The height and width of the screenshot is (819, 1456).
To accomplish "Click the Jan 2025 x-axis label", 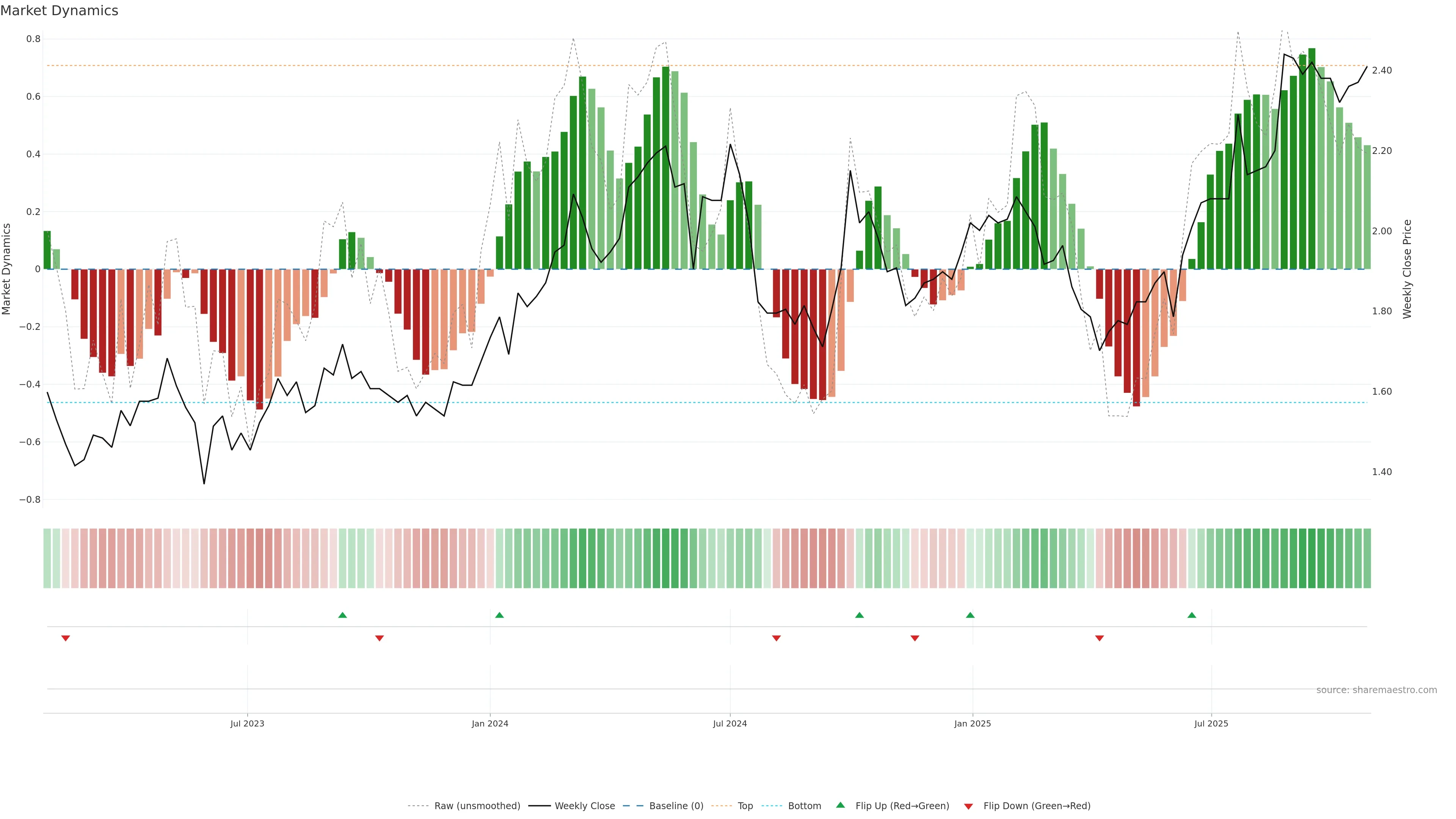I will 972,723.
